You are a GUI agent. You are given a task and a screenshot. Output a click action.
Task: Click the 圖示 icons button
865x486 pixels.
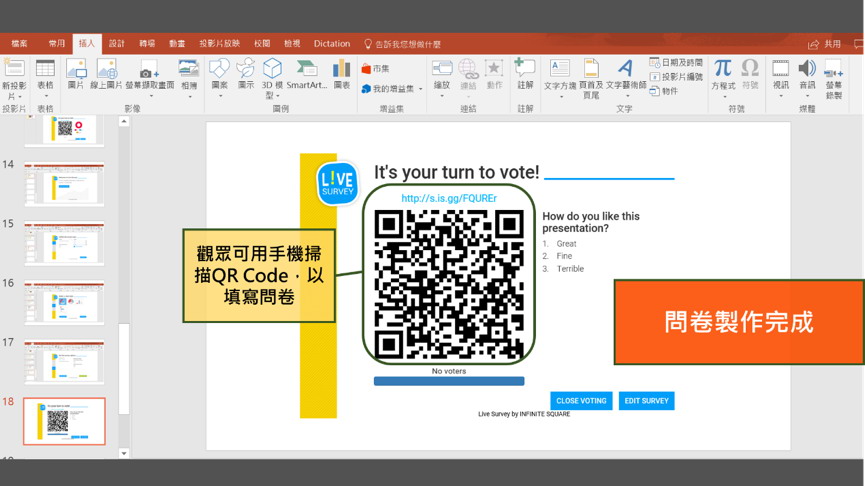click(x=245, y=68)
